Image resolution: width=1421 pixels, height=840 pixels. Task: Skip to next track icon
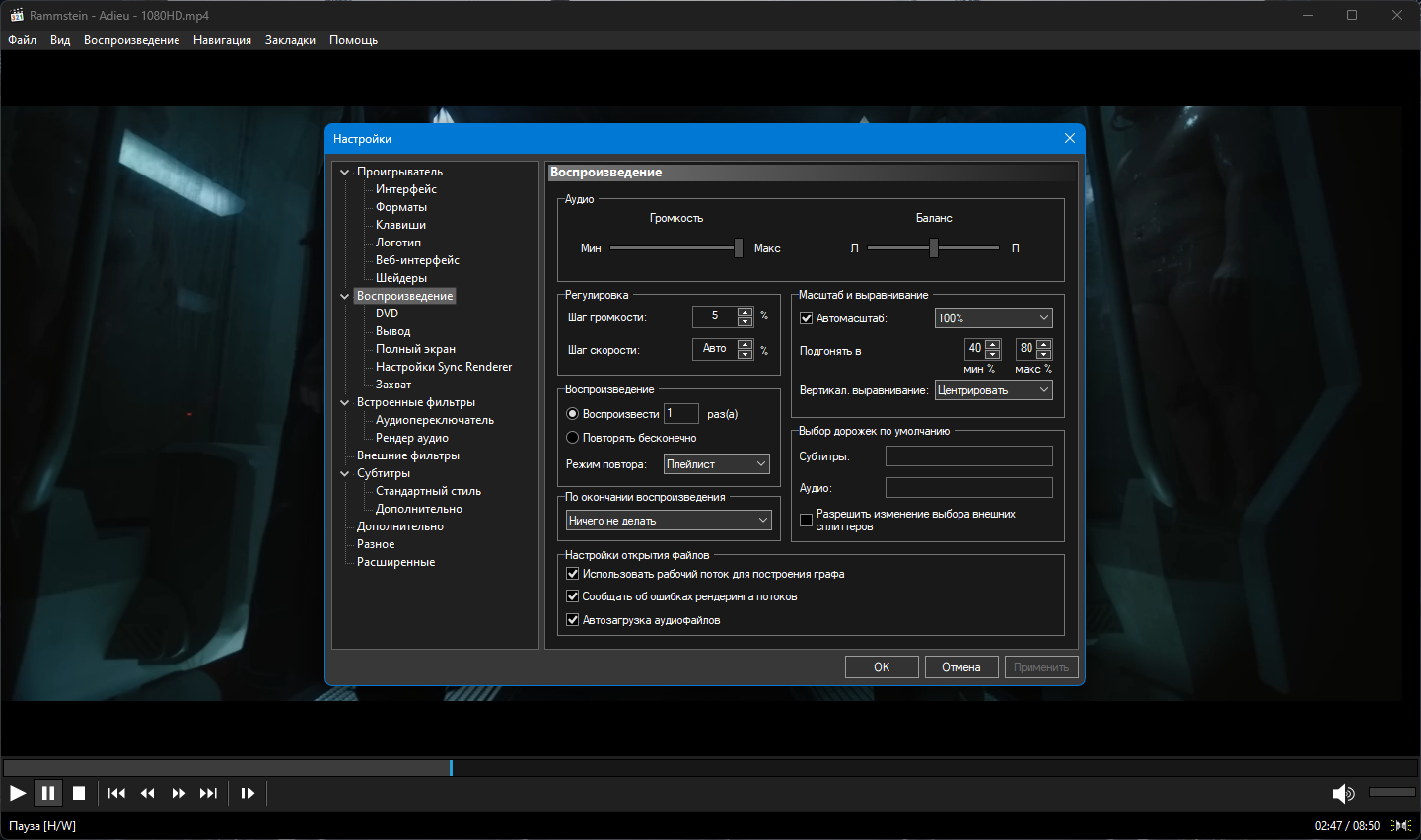coord(208,793)
